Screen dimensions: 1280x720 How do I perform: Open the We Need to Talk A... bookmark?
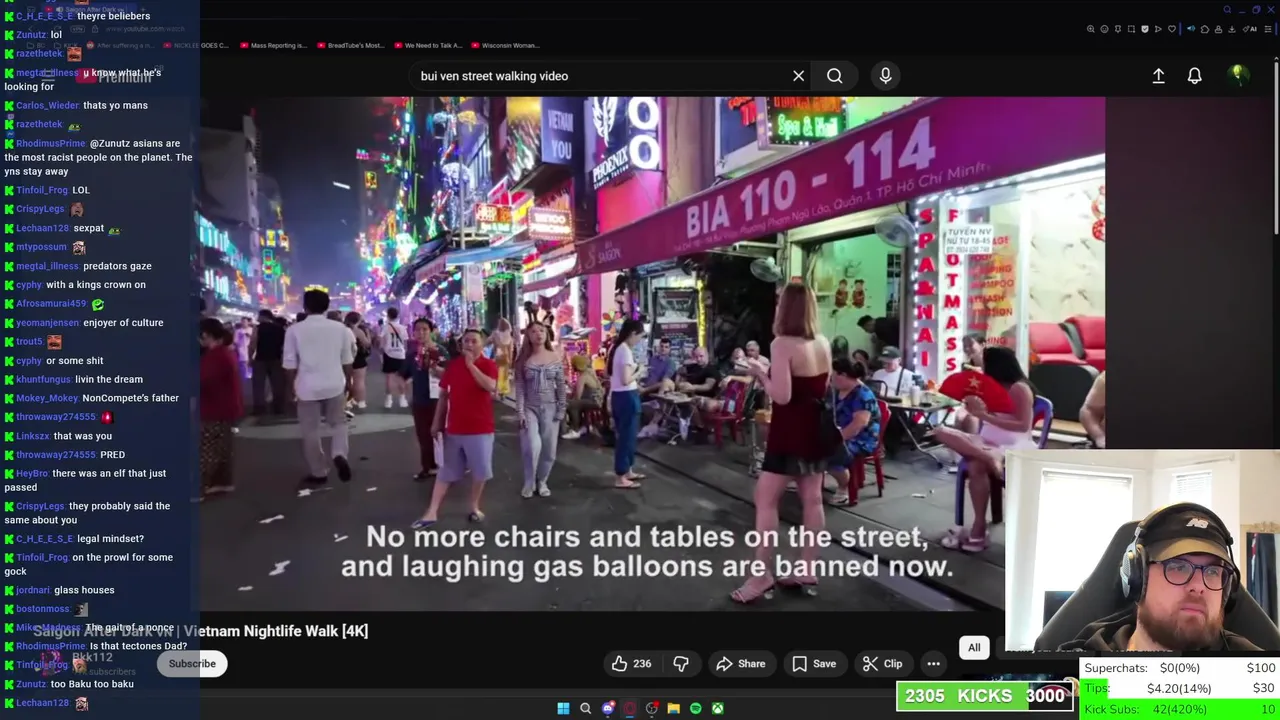(427, 45)
